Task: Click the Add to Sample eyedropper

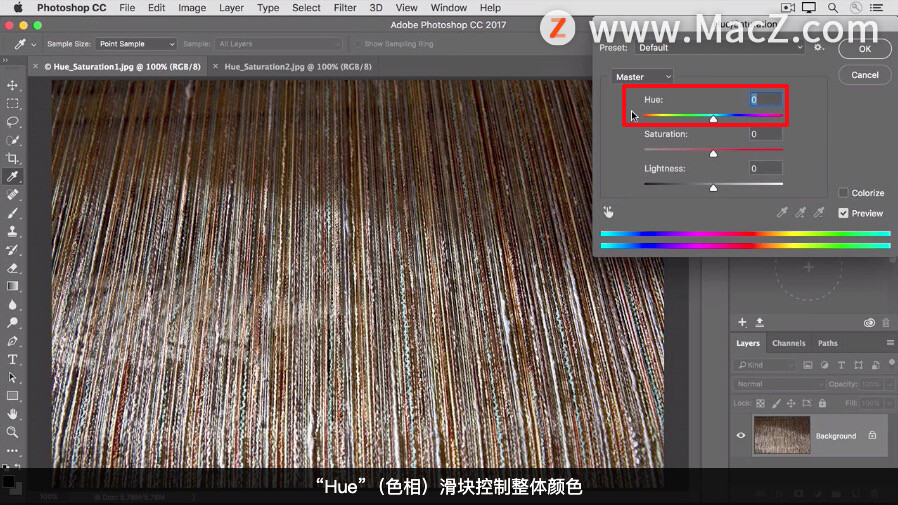Action: point(801,213)
